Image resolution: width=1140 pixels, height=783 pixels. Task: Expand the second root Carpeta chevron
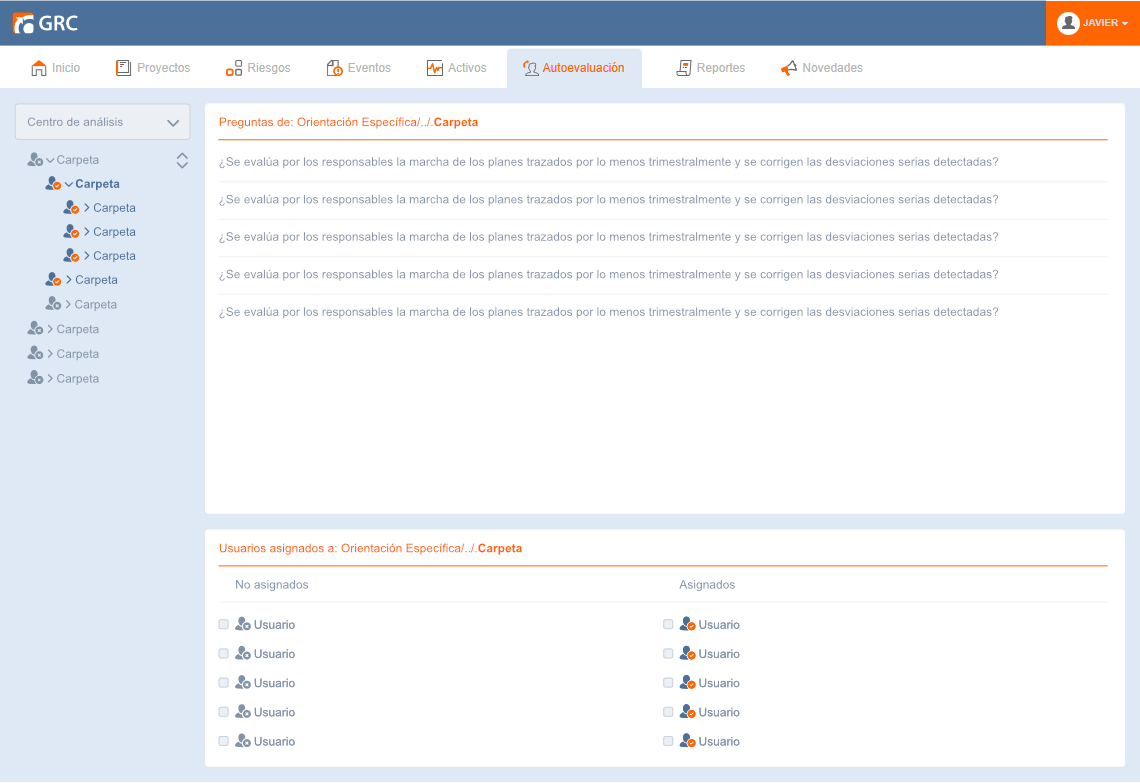[x=50, y=329]
